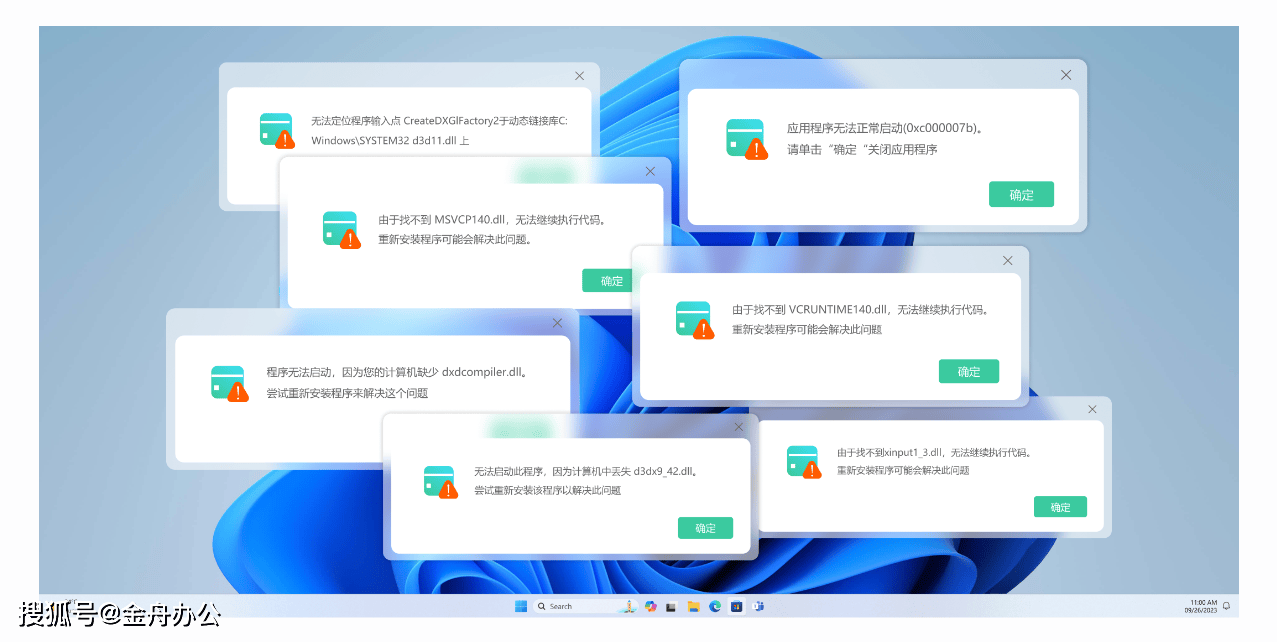Viewport: 1277px width, 642px height.
Task: Click warning icon in dxdcompiler.dll dialog
Action: [x=229, y=383]
